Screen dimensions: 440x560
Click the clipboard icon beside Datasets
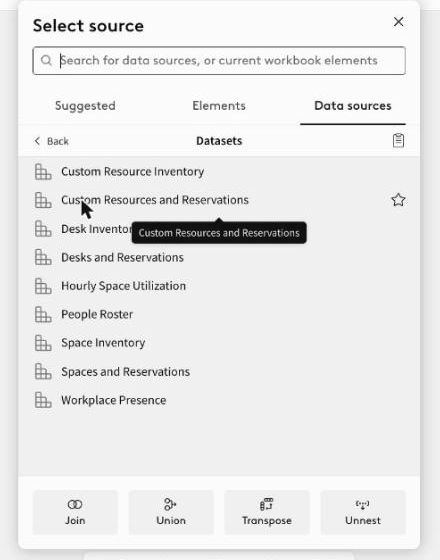pyautogui.click(x=398, y=141)
